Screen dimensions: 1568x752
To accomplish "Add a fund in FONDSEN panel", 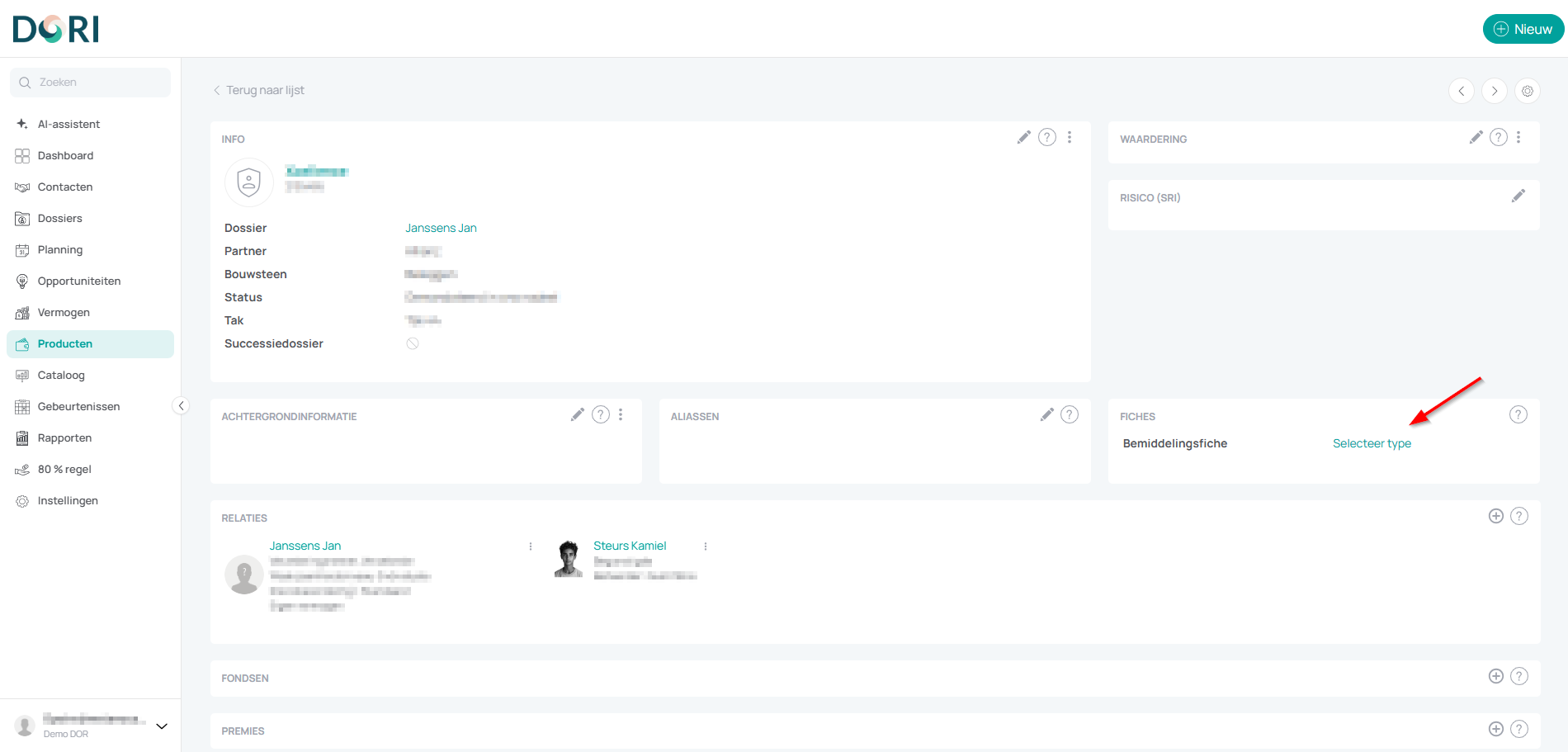I will coord(1495,676).
